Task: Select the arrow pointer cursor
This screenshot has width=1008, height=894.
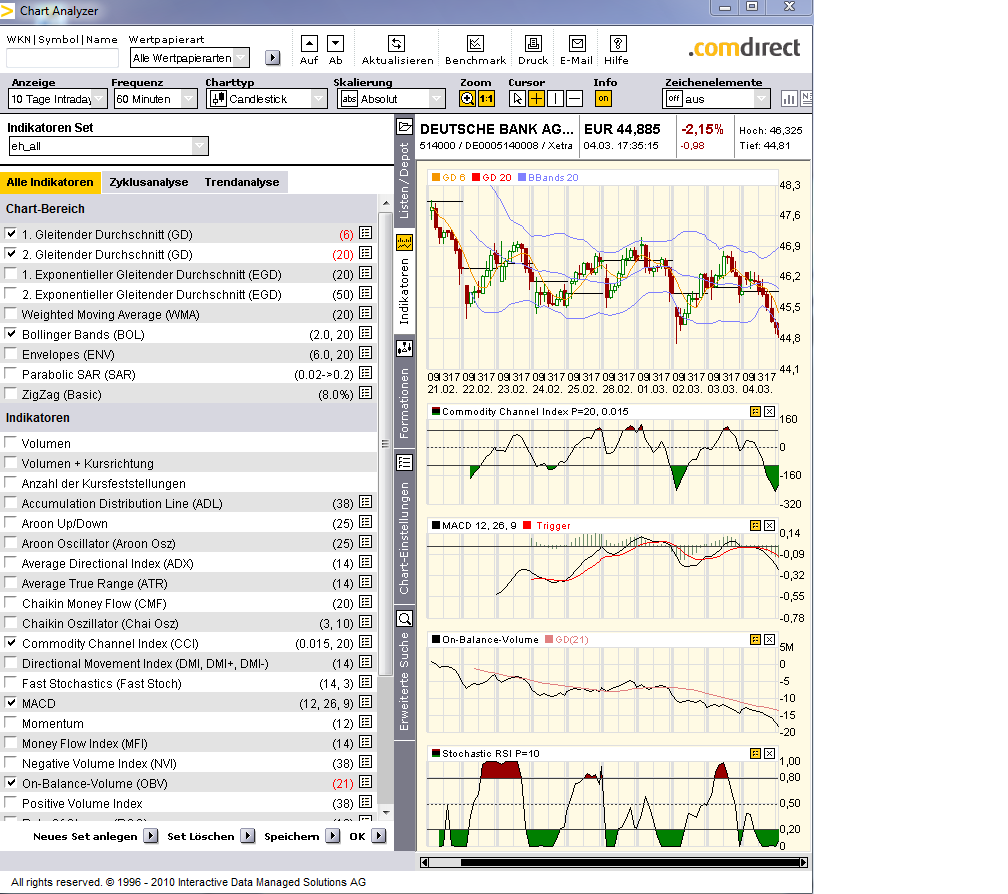Action: pyautogui.click(x=516, y=98)
